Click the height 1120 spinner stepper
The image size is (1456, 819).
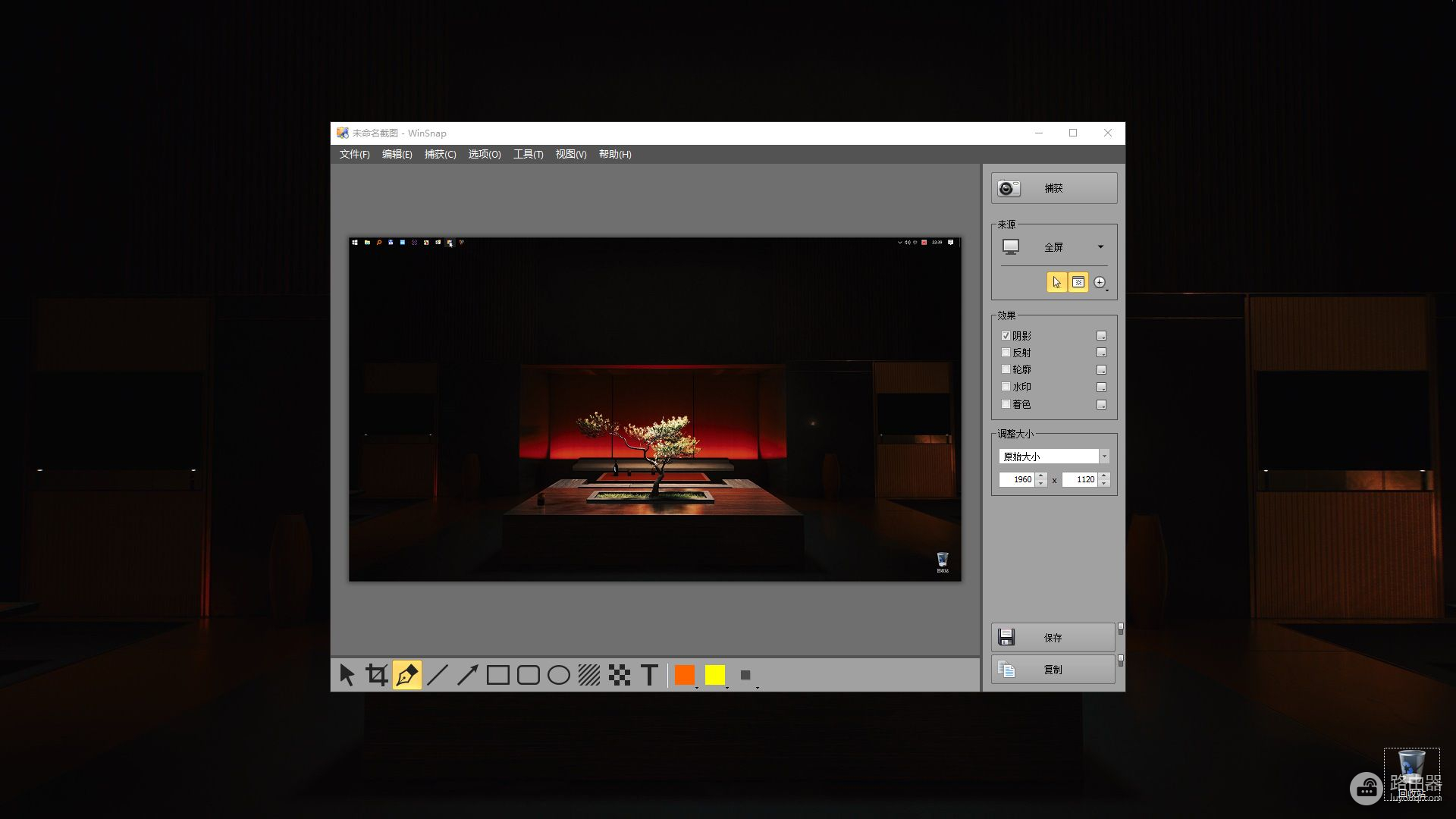1104,479
